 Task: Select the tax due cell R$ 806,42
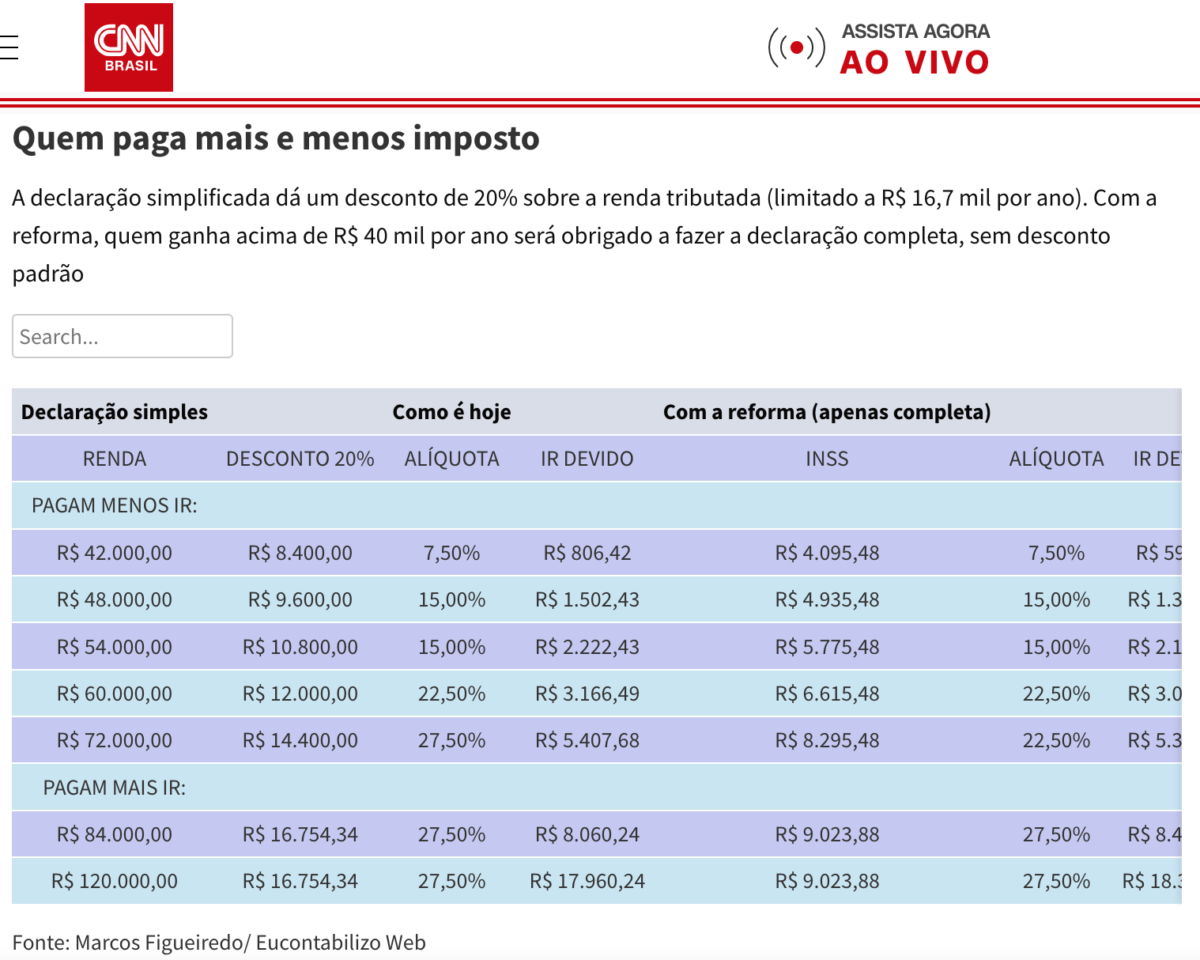(587, 553)
